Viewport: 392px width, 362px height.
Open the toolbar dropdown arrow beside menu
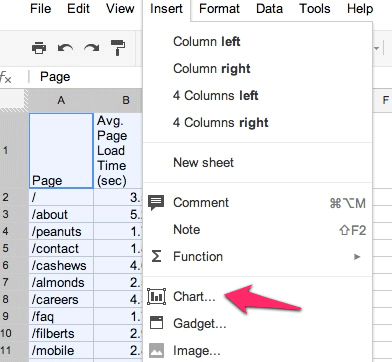click(377, 49)
